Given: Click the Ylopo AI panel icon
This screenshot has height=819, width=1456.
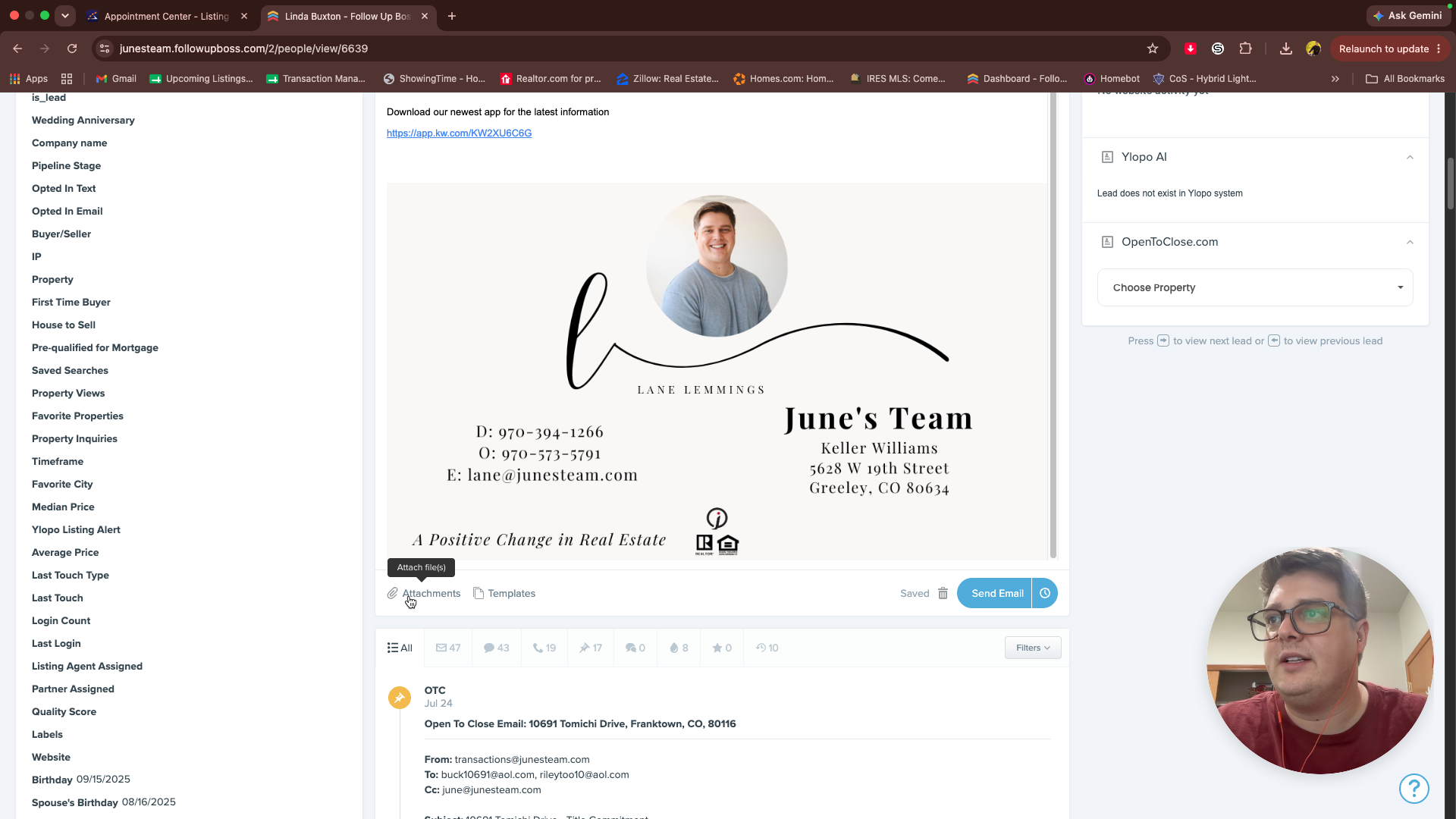Looking at the screenshot, I should coord(1107,157).
